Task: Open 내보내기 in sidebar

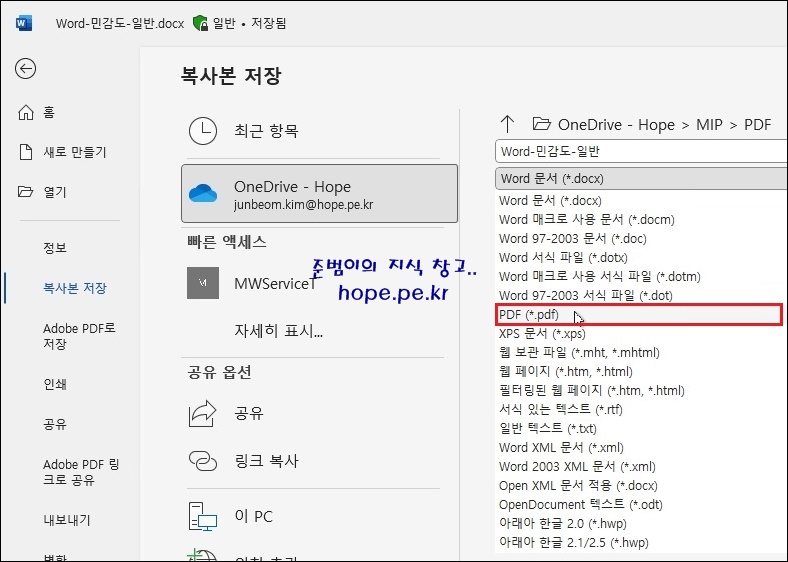Action: click(67, 520)
